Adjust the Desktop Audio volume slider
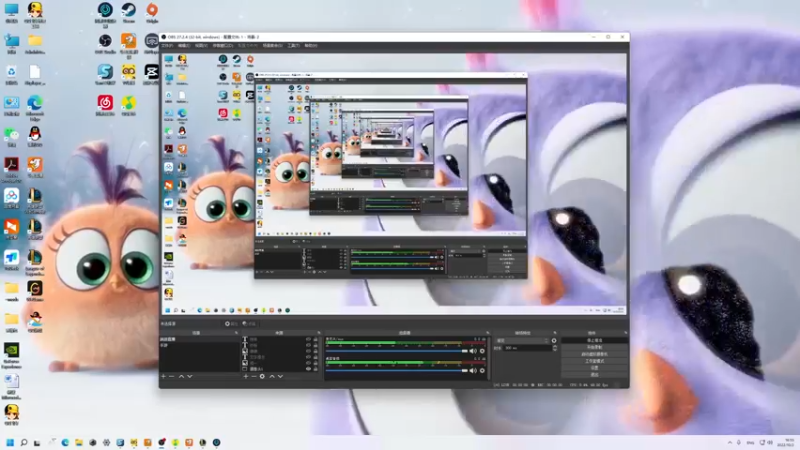 (x=396, y=370)
